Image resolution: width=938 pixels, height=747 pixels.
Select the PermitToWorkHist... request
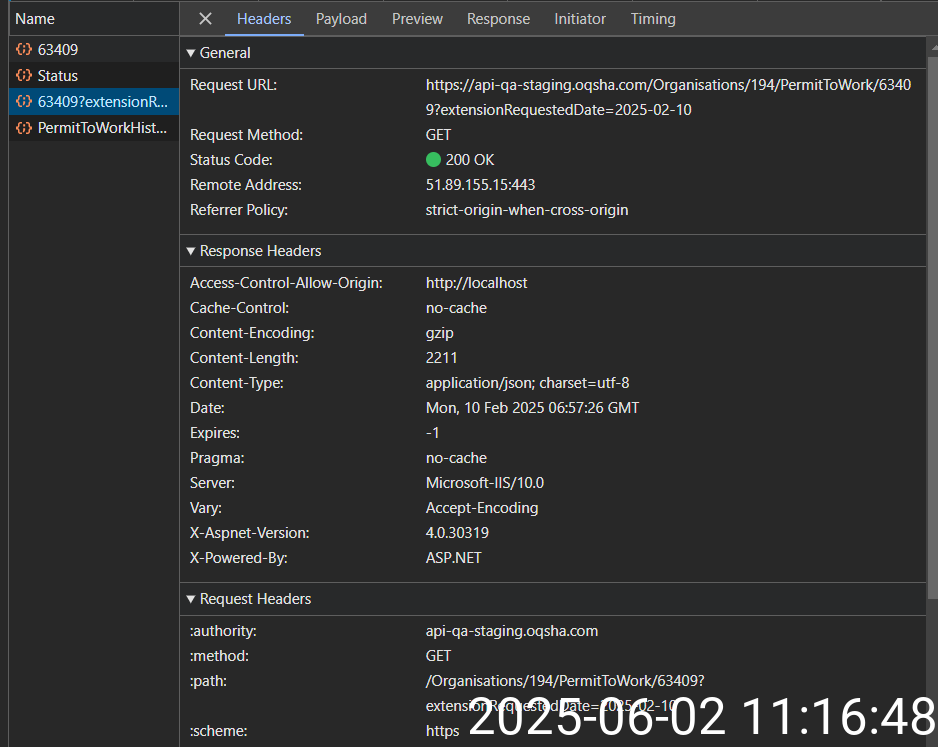(x=102, y=128)
